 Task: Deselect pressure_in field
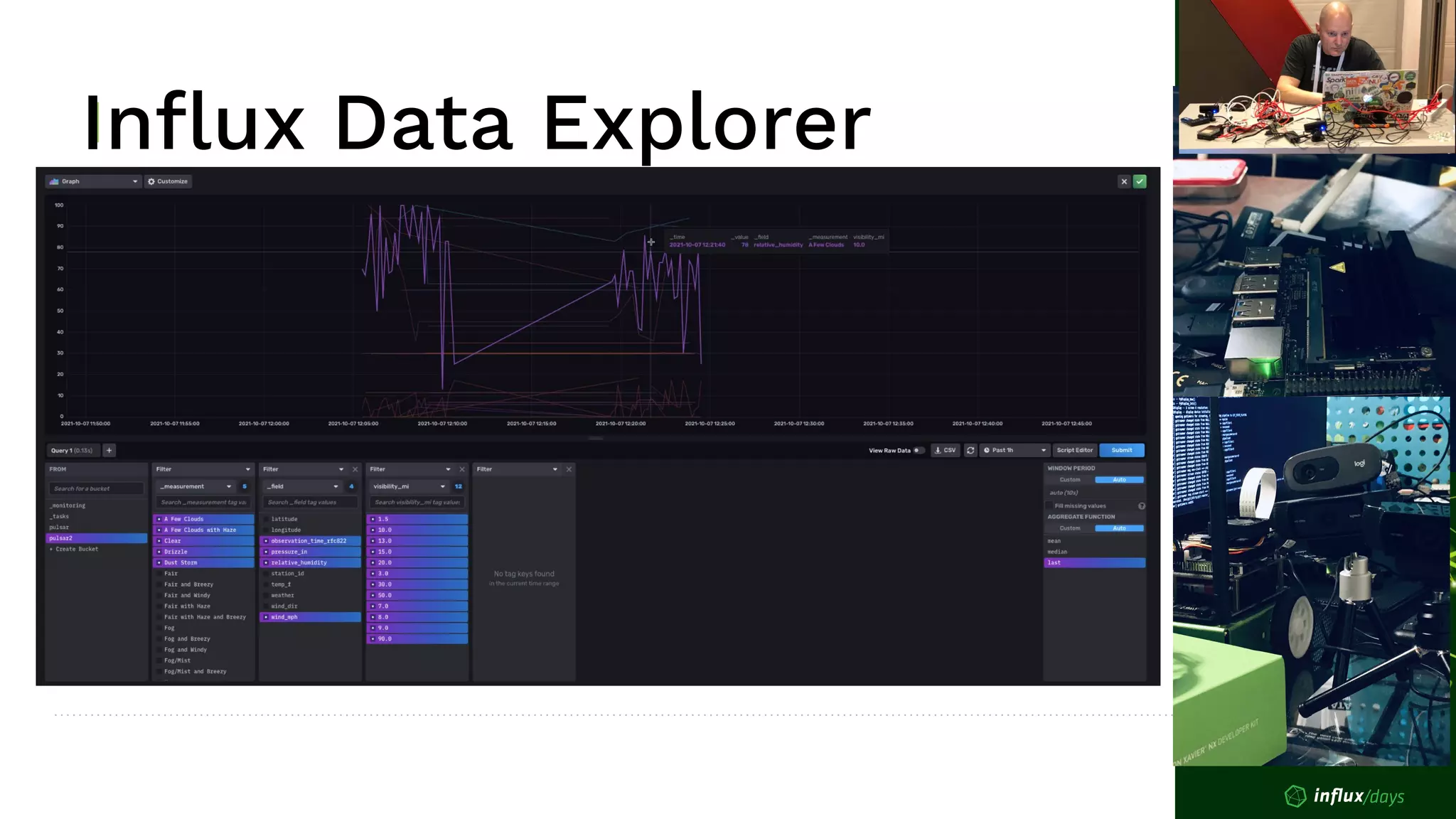pos(311,552)
